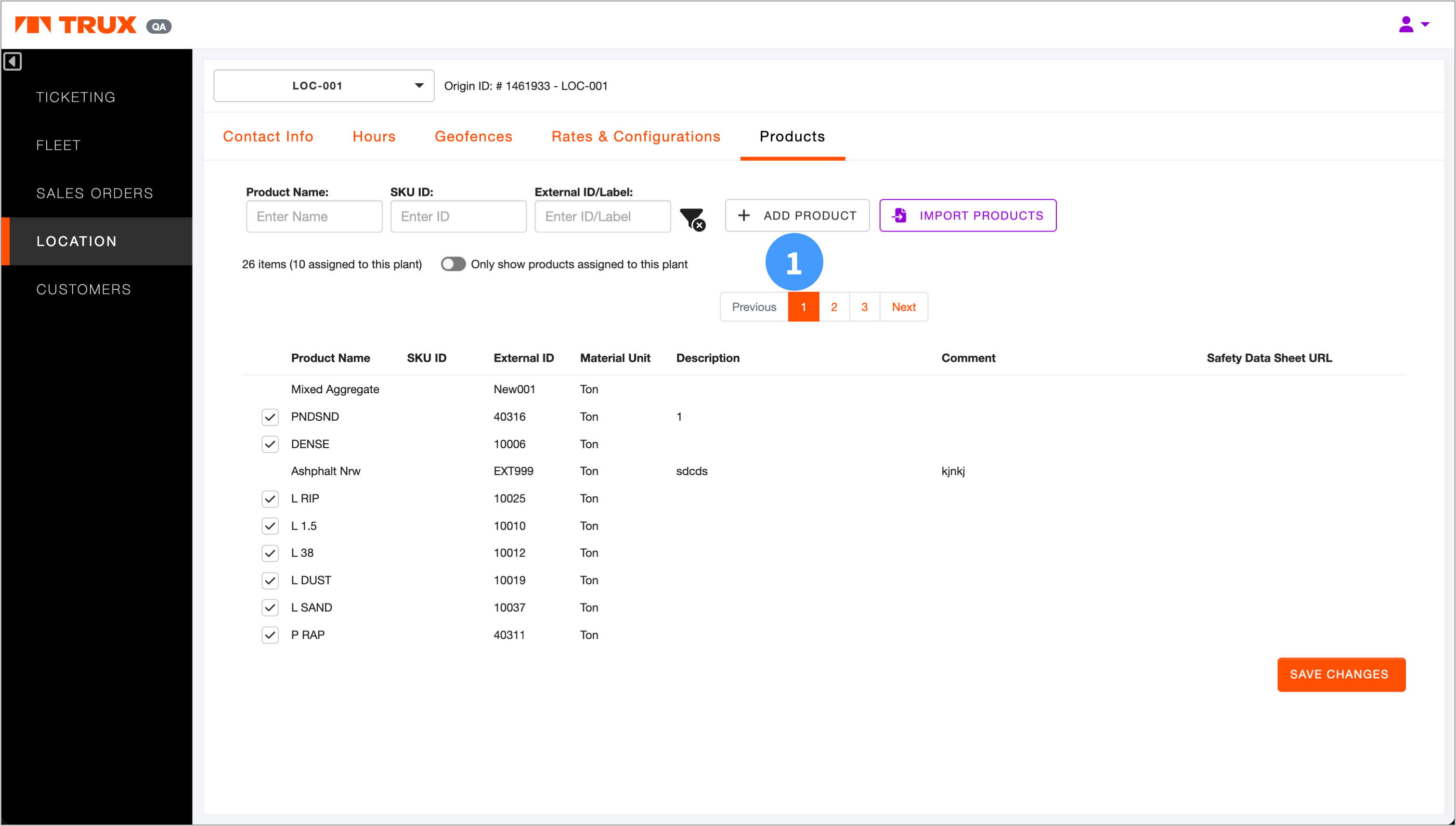The width and height of the screenshot is (1456, 826).
Task: Click the Description column header
Action: pos(708,358)
